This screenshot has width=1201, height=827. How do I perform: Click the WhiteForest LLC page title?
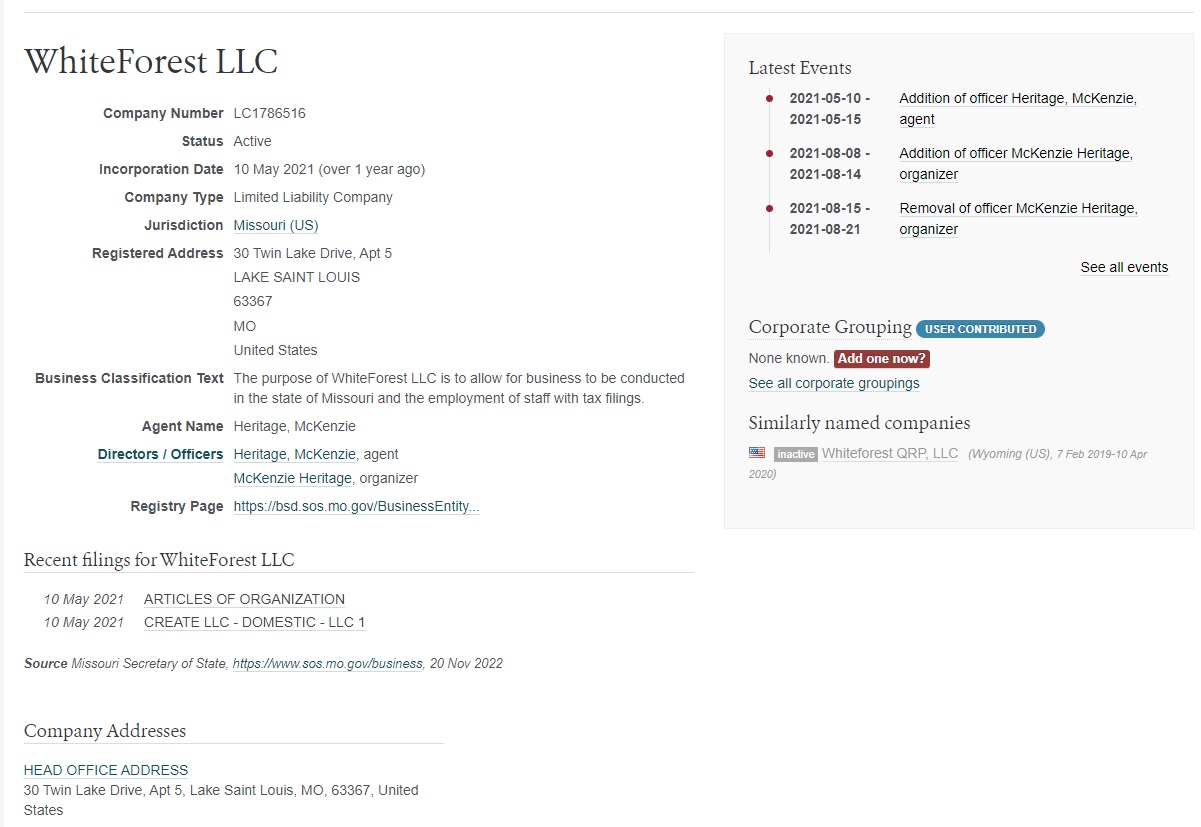[x=151, y=62]
